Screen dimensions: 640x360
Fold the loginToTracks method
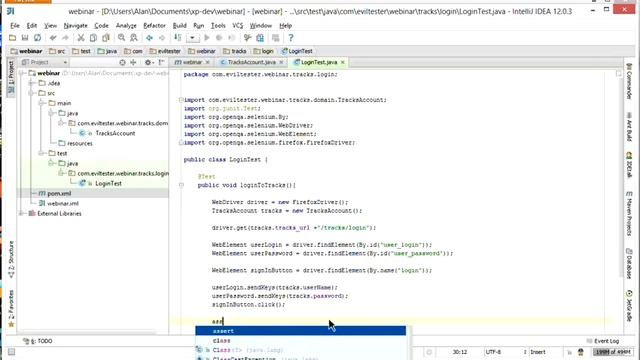click(181, 185)
